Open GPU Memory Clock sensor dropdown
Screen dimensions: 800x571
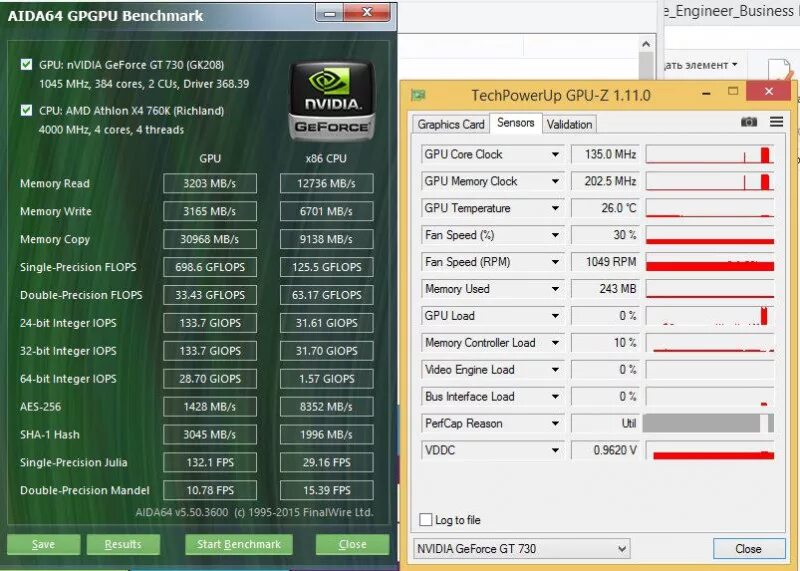tap(555, 181)
